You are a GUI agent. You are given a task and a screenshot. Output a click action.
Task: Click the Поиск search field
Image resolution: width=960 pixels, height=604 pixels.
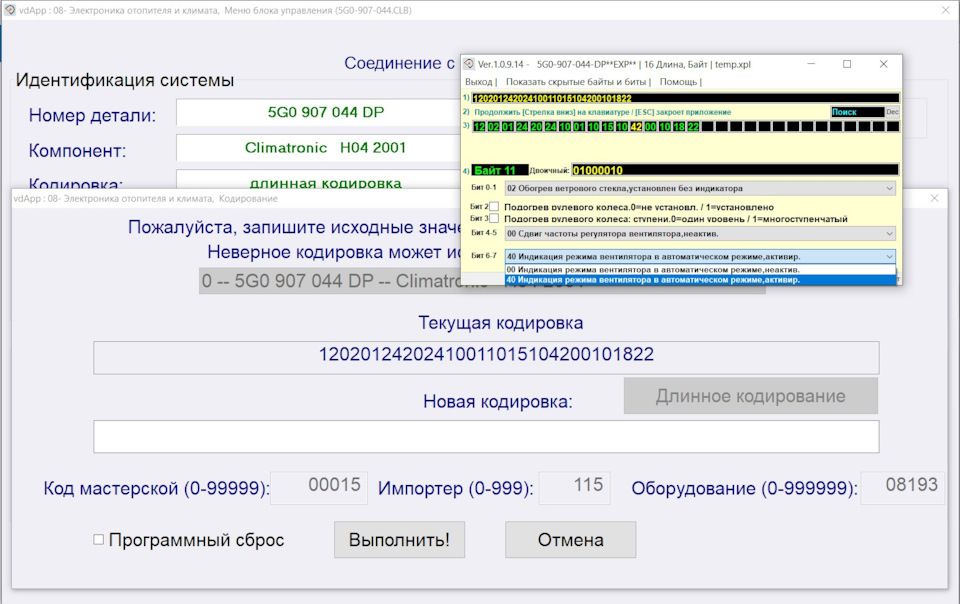(x=857, y=112)
